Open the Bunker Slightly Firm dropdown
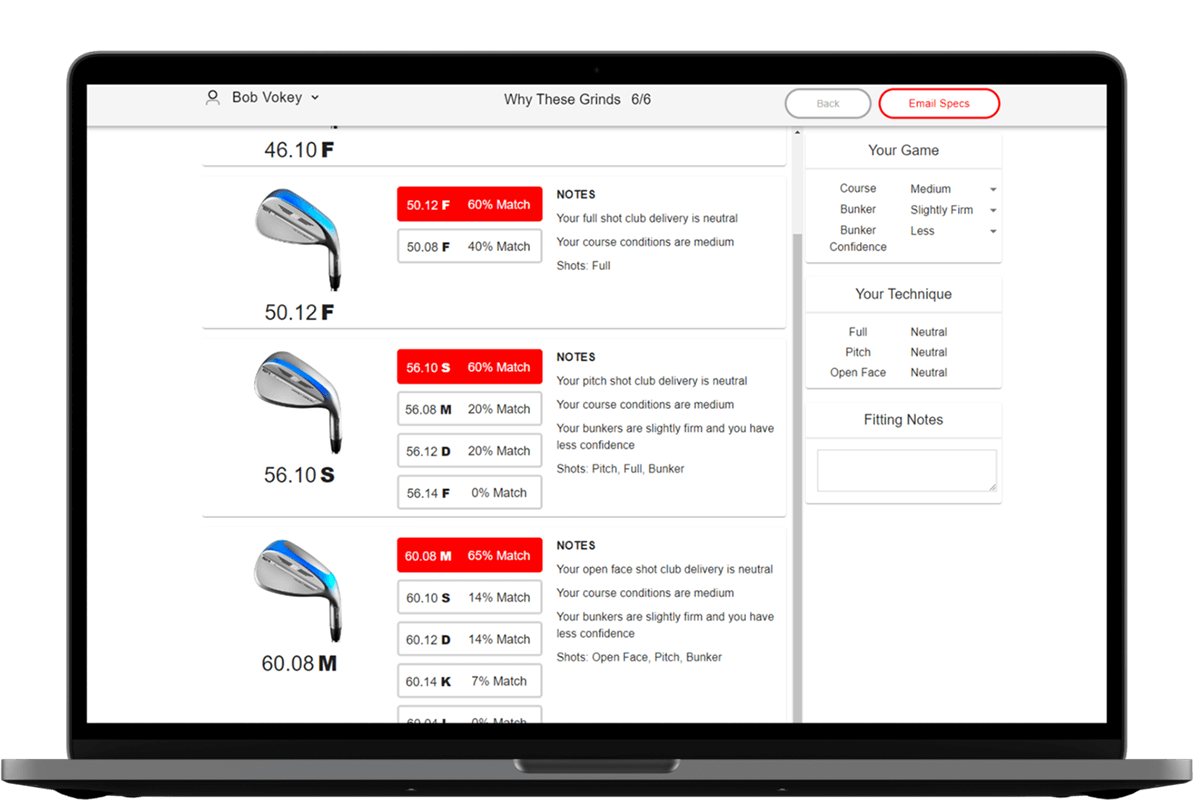The image size is (1200, 800). 953,210
